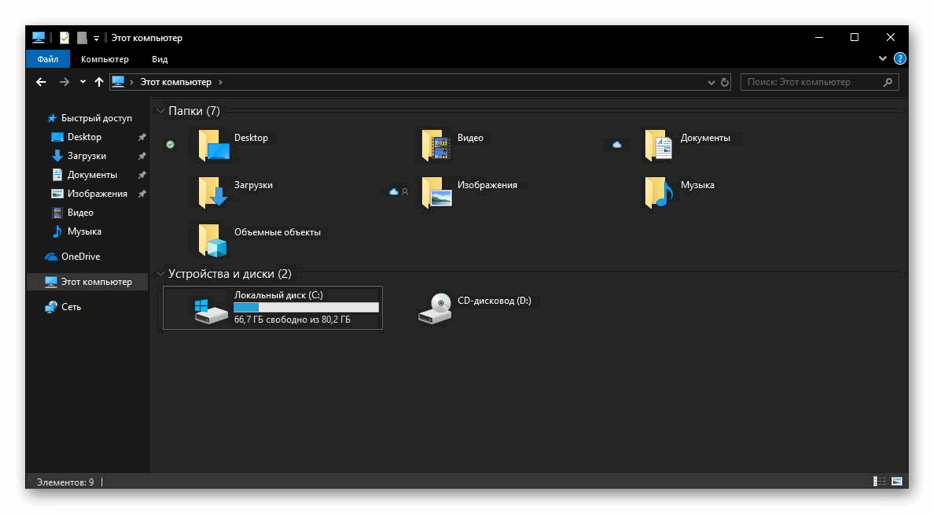The height and width of the screenshot is (514, 934).
Task: Open the Файл tab
Action: (48, 59)
